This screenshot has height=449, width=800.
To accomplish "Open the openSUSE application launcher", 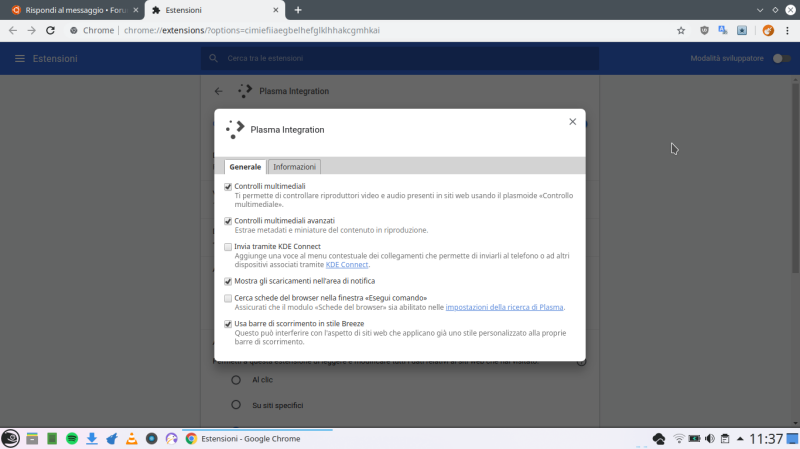I will (10, 438).
